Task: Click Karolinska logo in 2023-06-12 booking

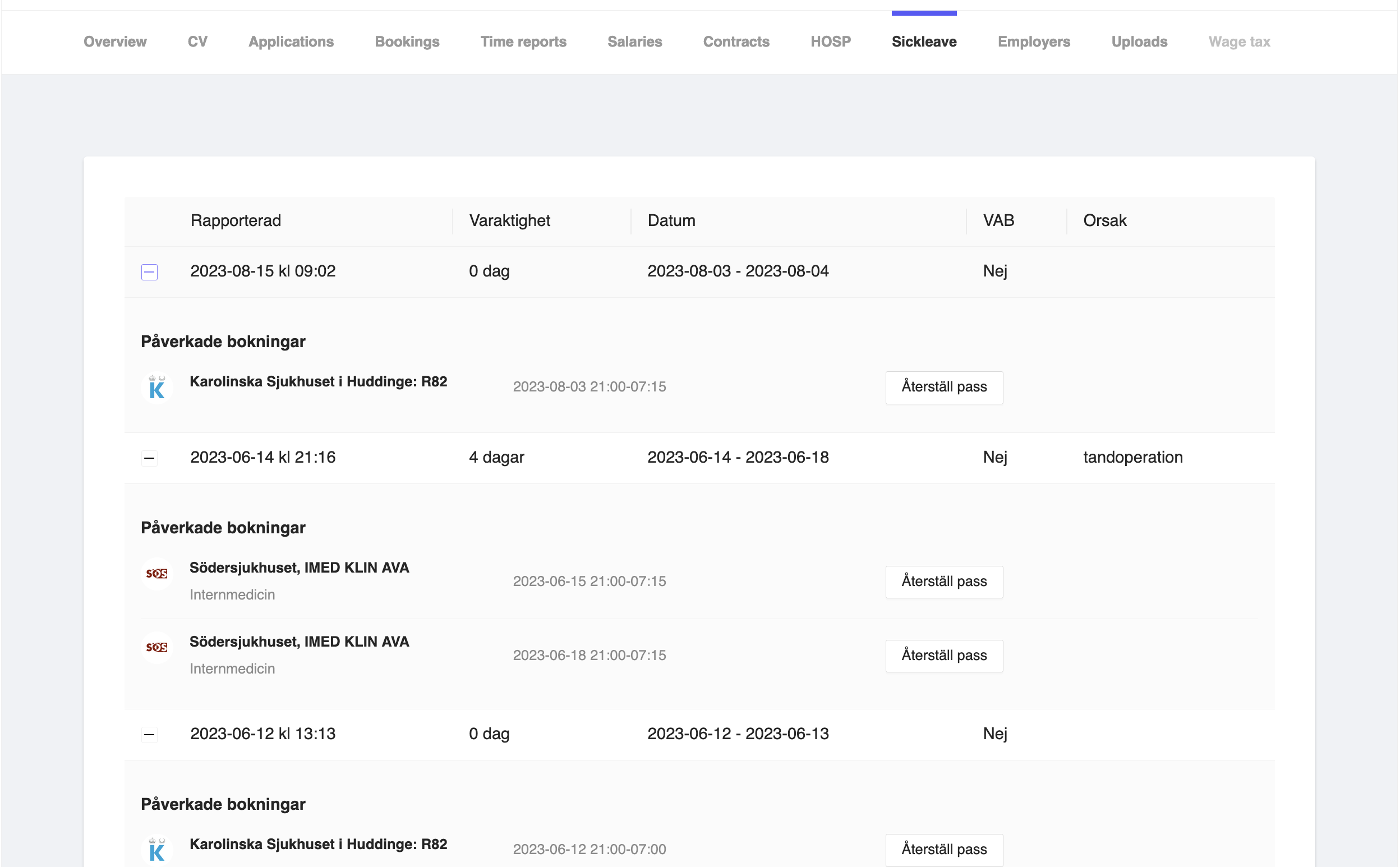Action: pos(156,850)
